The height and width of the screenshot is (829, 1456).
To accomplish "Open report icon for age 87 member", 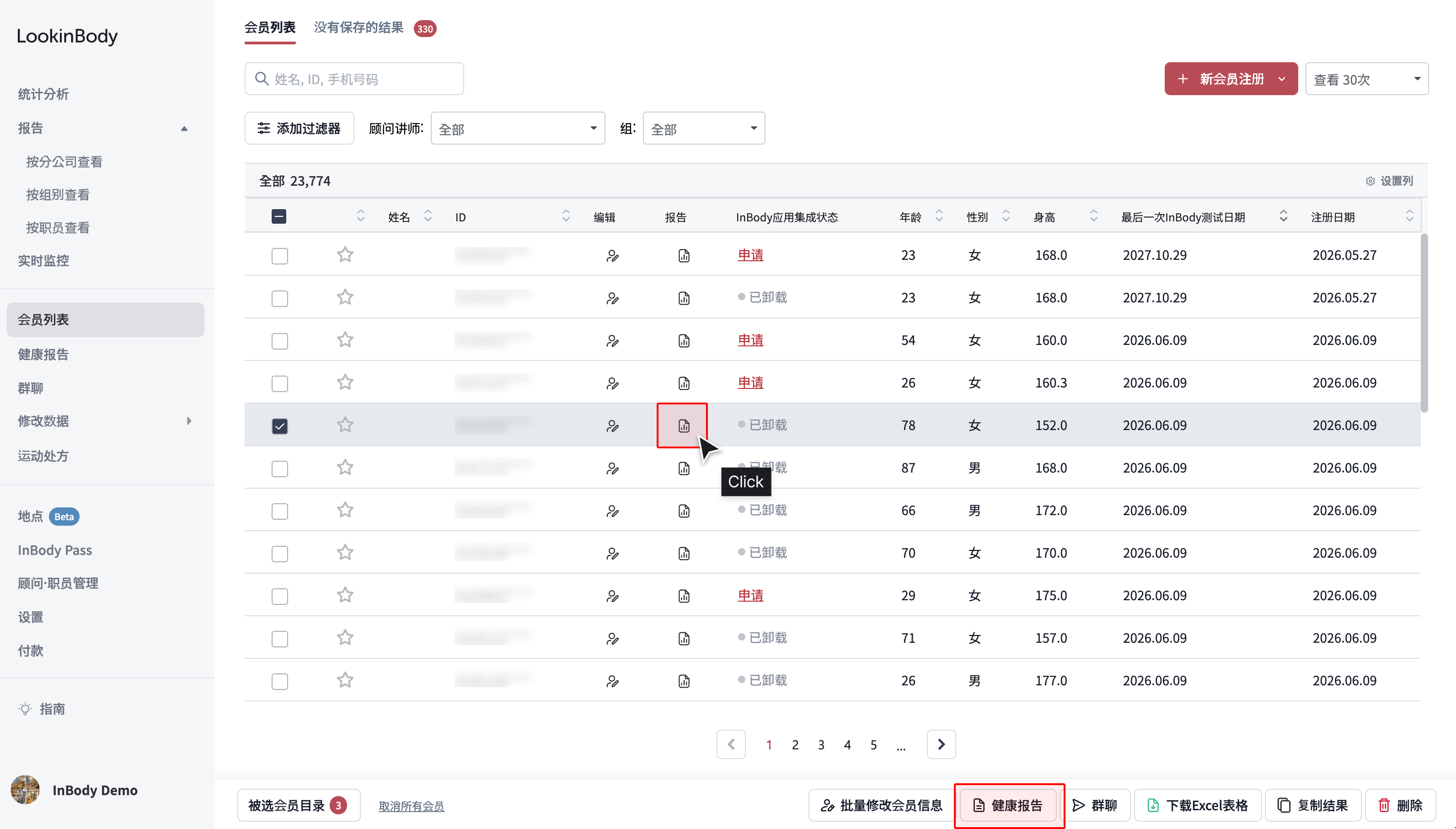I will [x=683, y=468].
